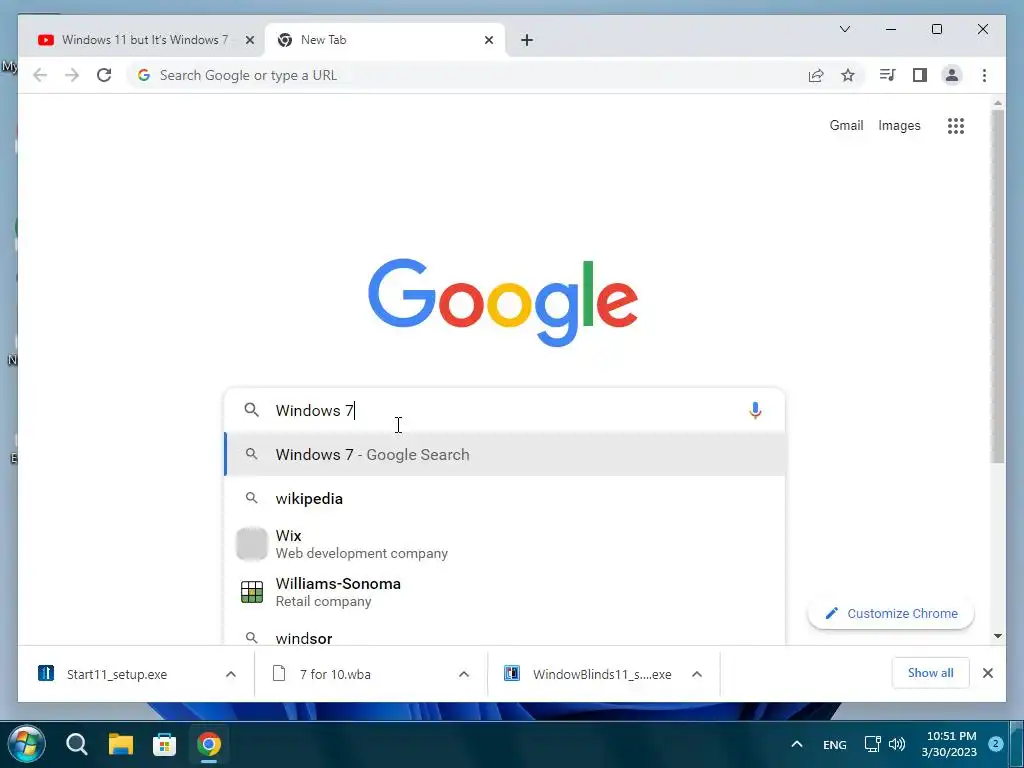Show hidden system tray icons
This screenshot has width=1024, height=768.
797,744
